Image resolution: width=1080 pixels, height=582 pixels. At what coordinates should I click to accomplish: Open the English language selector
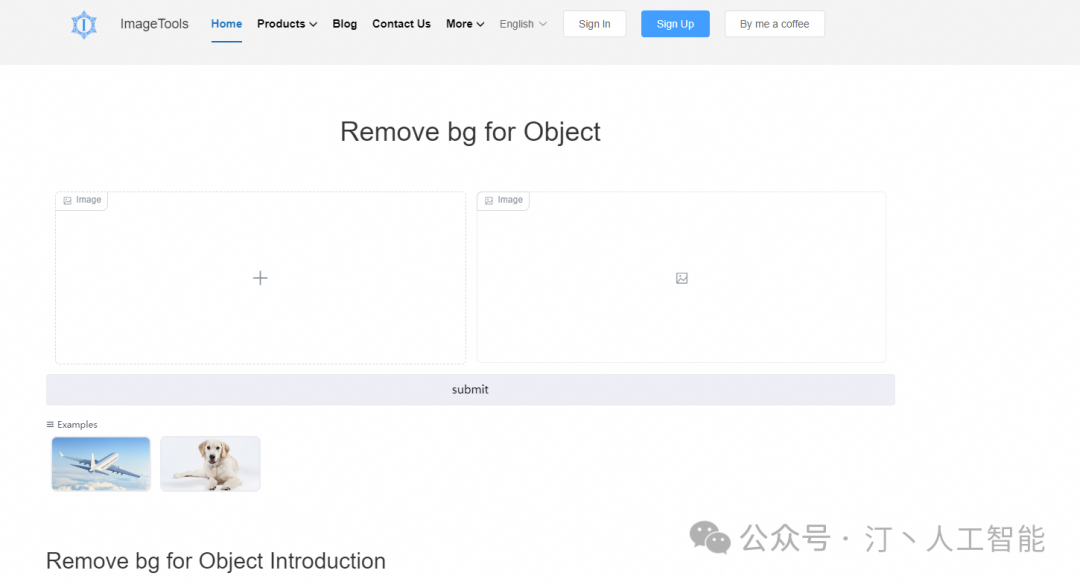pyautogui.click(x=523, y=24)
